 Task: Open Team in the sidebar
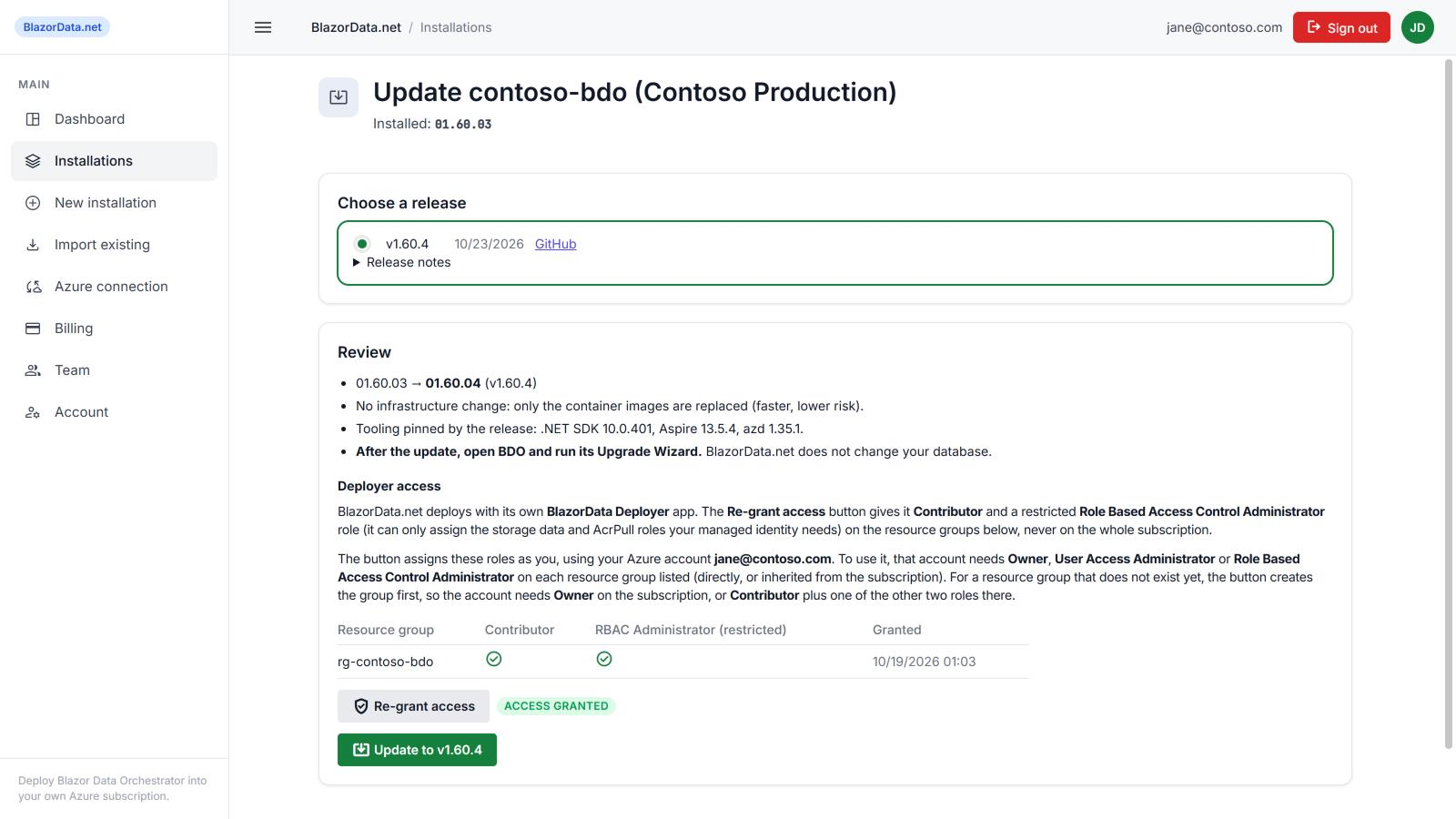tap(114, 370)
